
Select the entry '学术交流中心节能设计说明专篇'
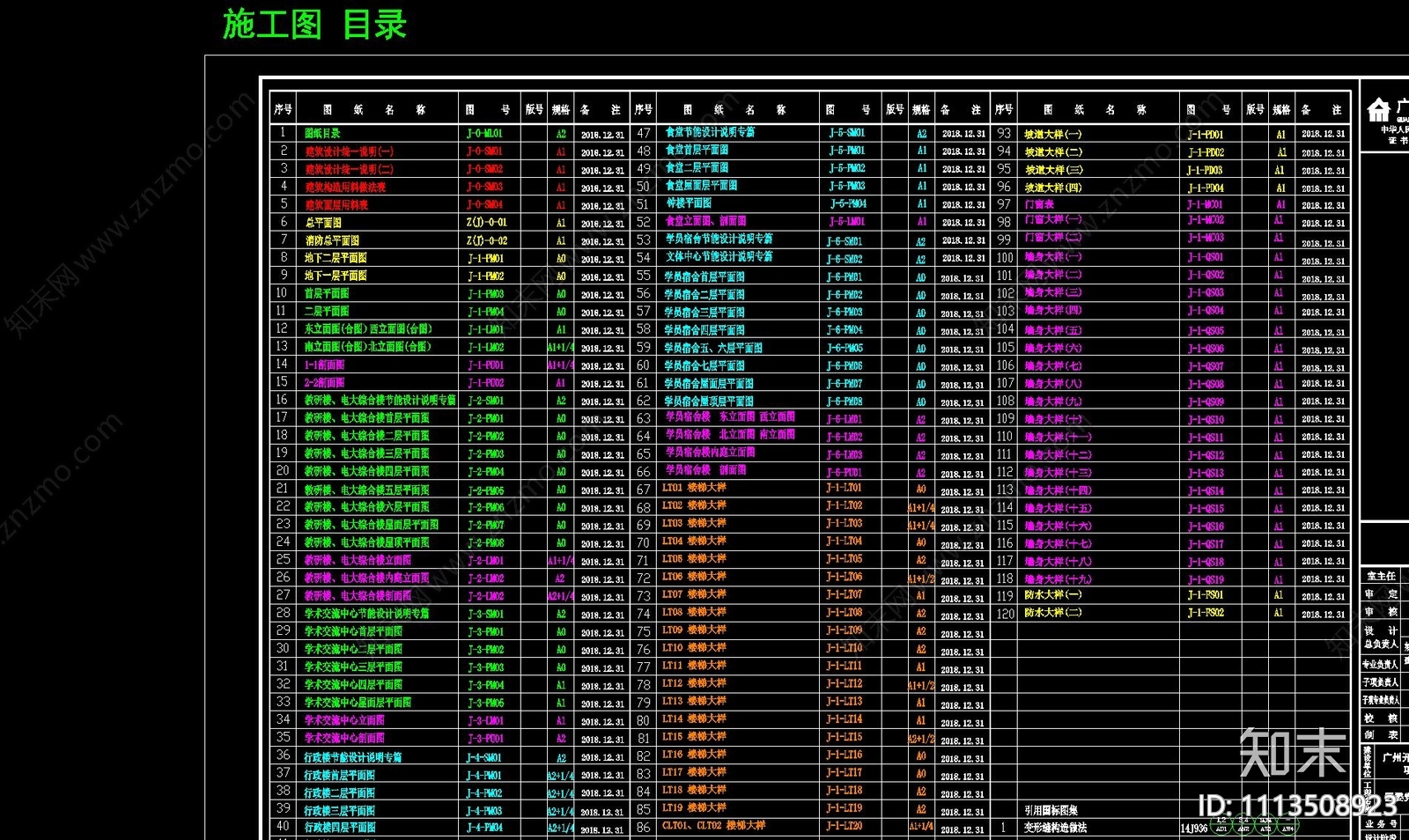click(367, 613)
